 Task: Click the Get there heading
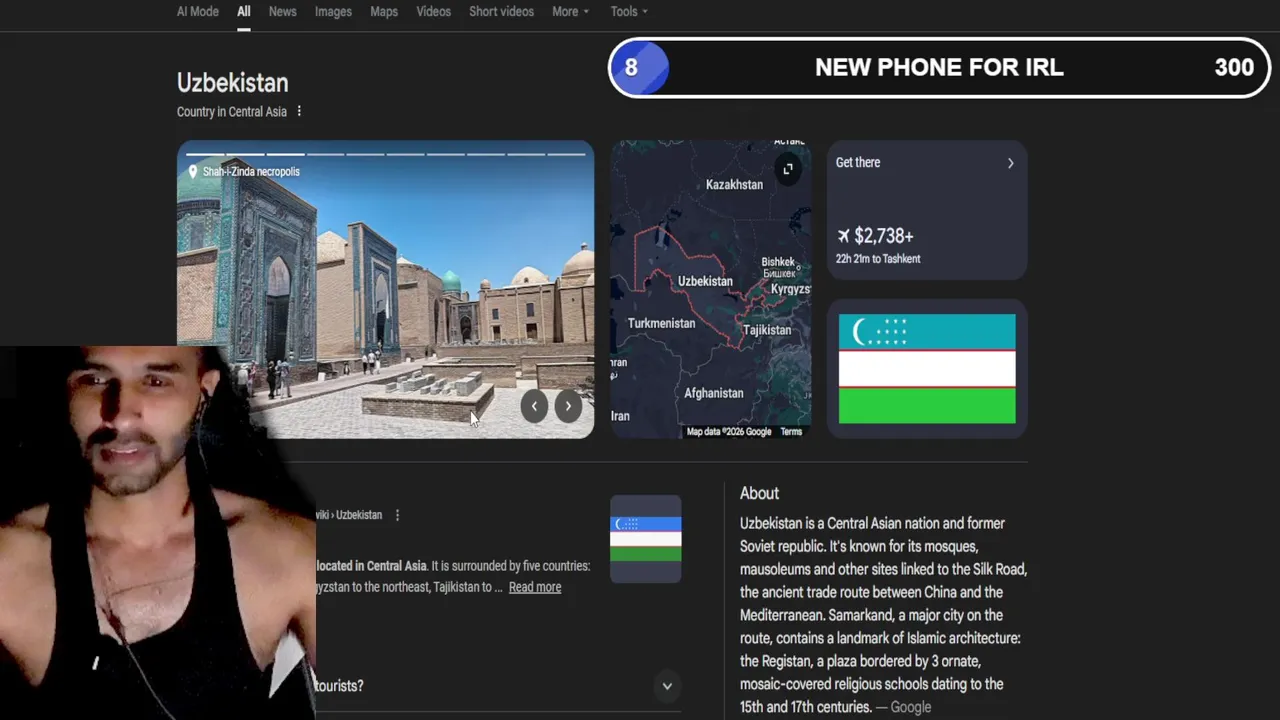coord(858,162)
